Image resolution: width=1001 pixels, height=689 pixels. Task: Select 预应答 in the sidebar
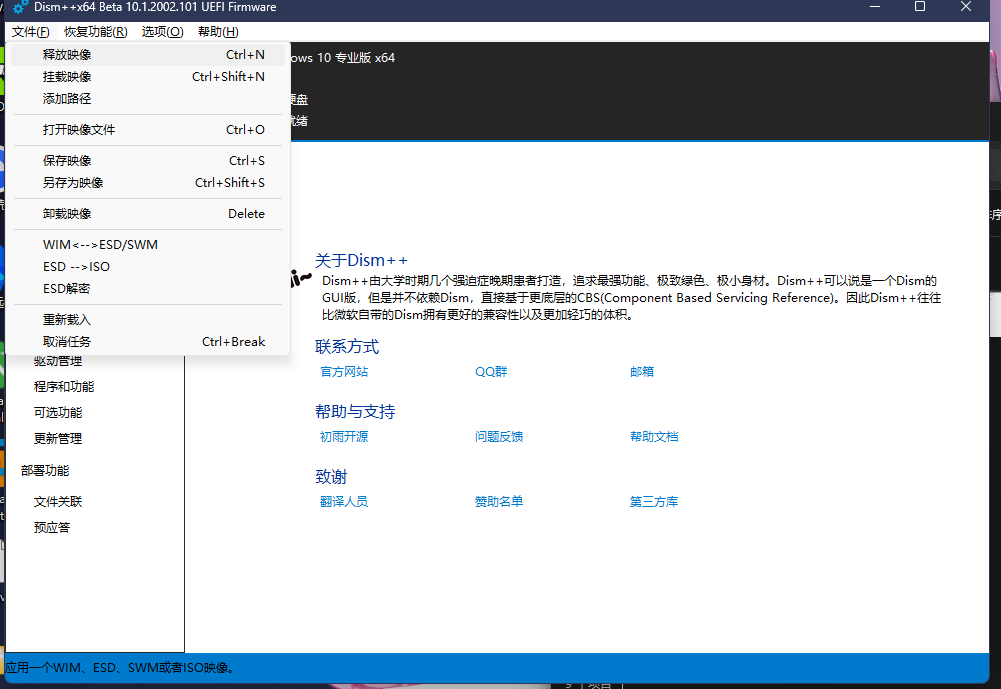pyautogui.click(x=52, y=527)
